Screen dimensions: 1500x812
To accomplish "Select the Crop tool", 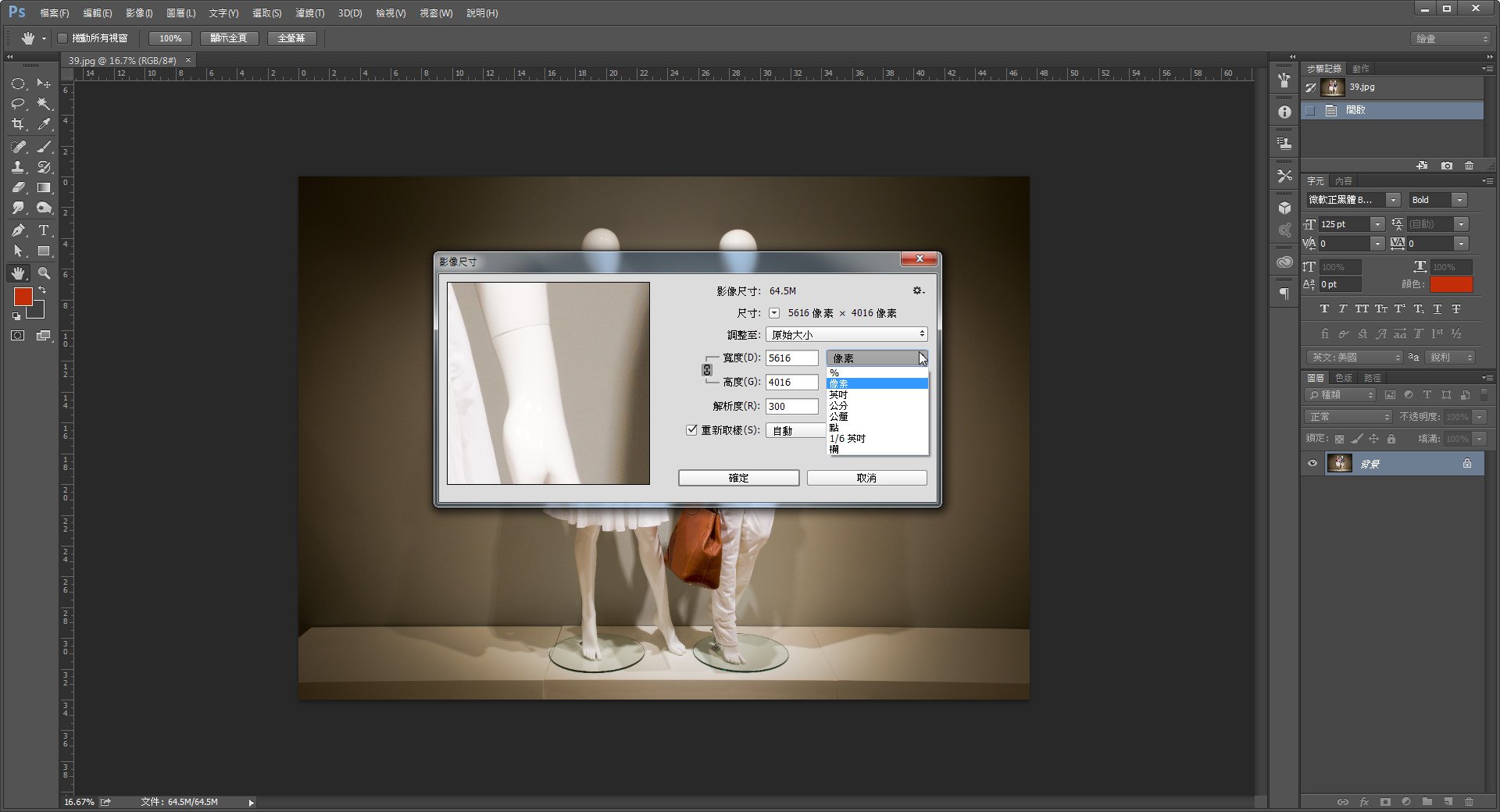I will (x=18, y=124).
